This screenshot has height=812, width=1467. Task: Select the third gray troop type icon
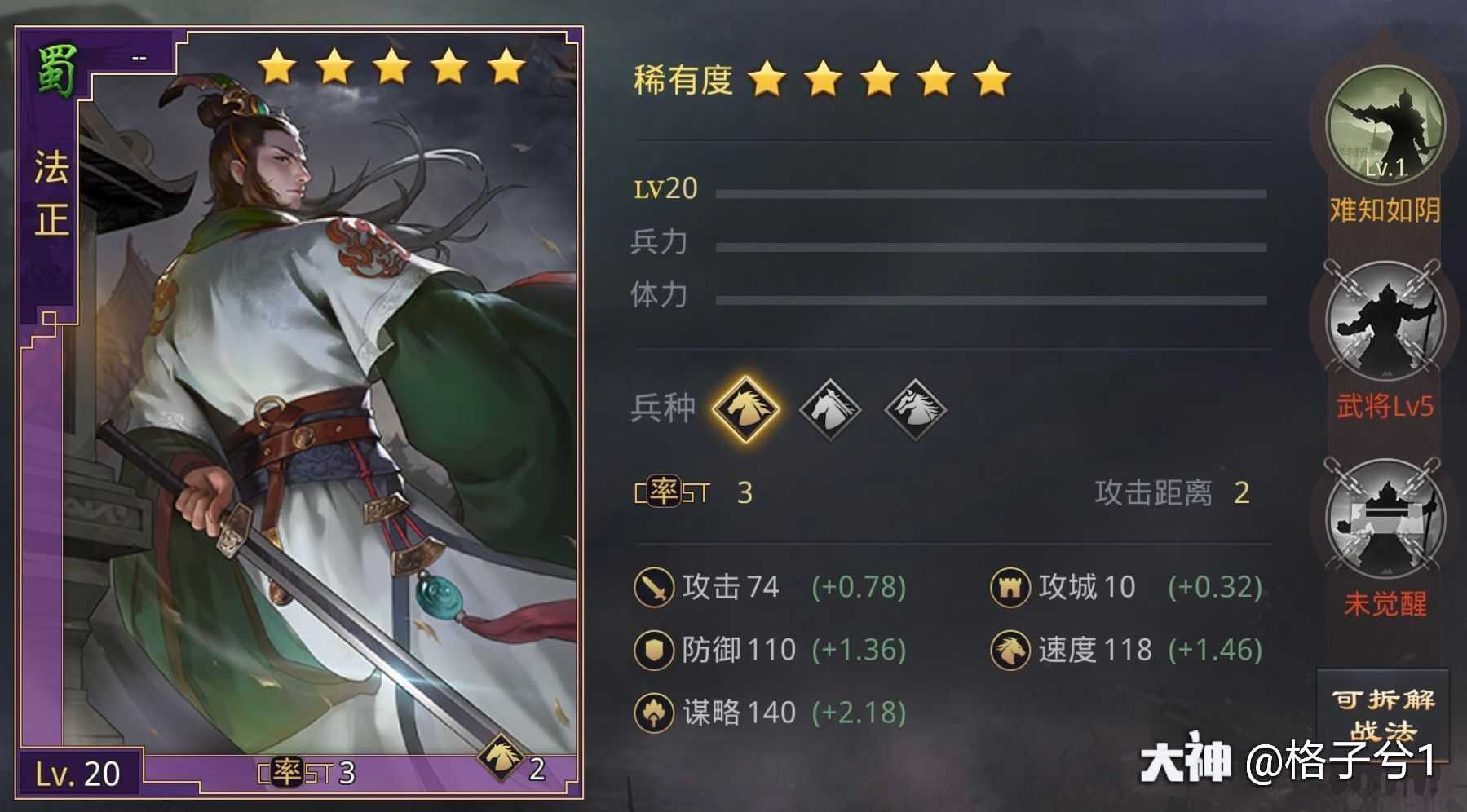[915, 408]
